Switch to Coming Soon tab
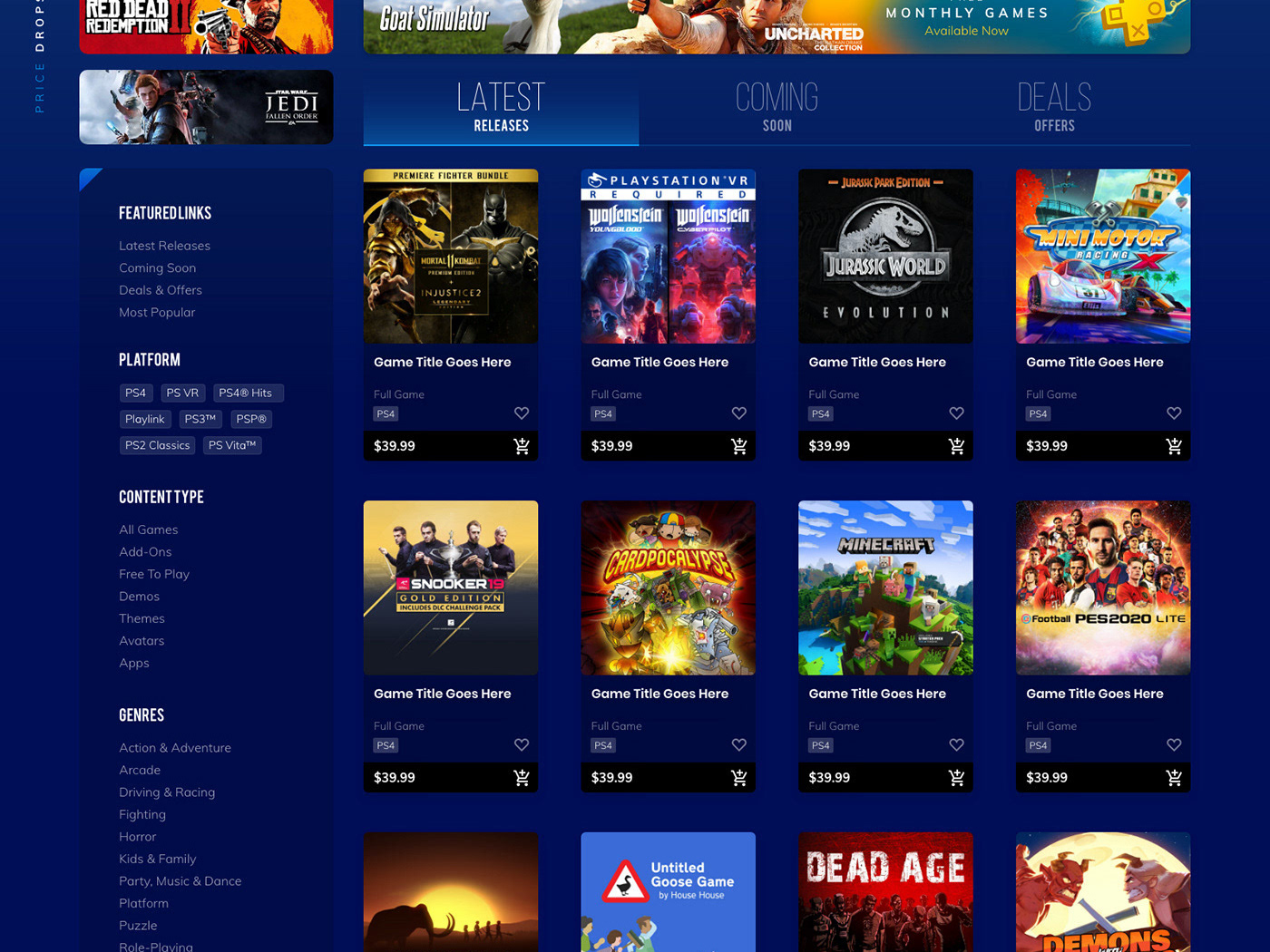Image resolution: width=1270 pixels, height=952 pixels. [777, 108]
